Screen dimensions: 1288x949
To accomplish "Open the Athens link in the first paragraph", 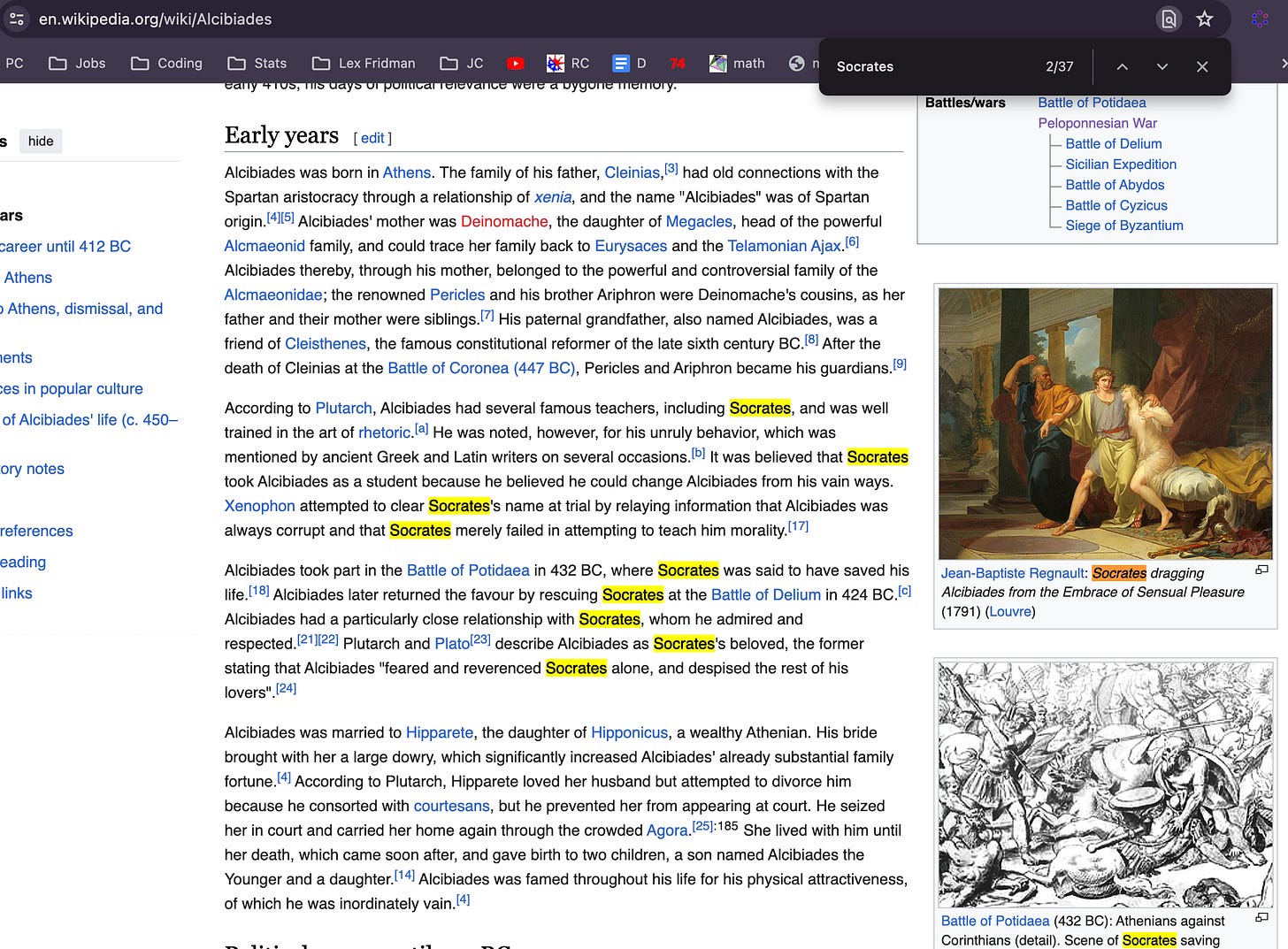I will [x=407, y=172].
